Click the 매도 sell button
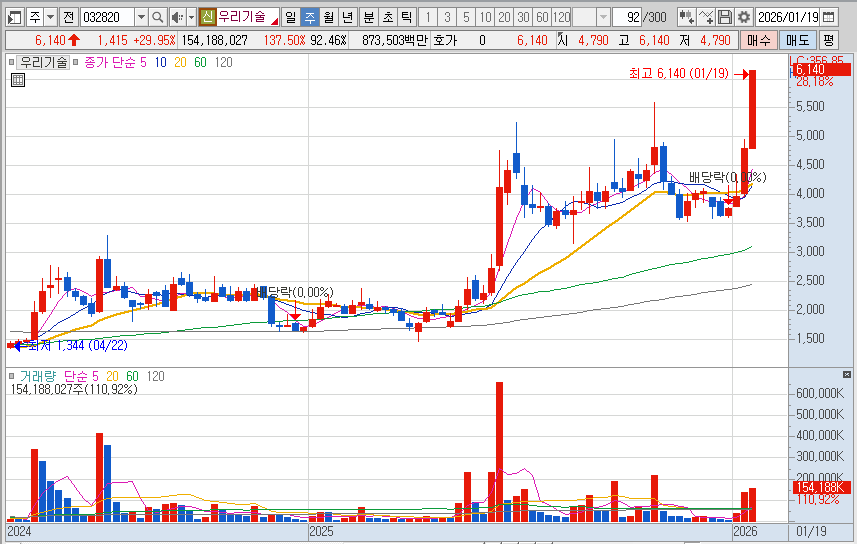This screenshot has width=857, height=544. click(x=798, y=40)
